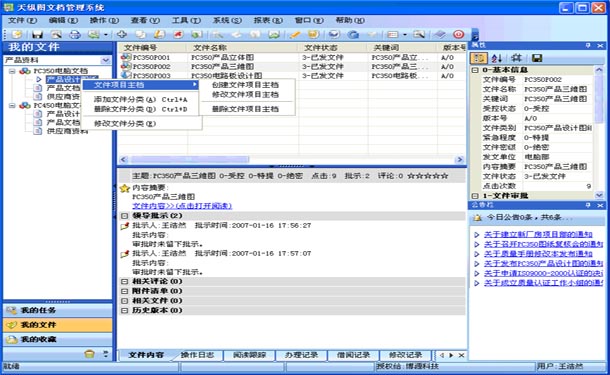This screenshot has height=375, width=610.
Task: Open the 报表(R) menu
Action: (x=268, y=20)
